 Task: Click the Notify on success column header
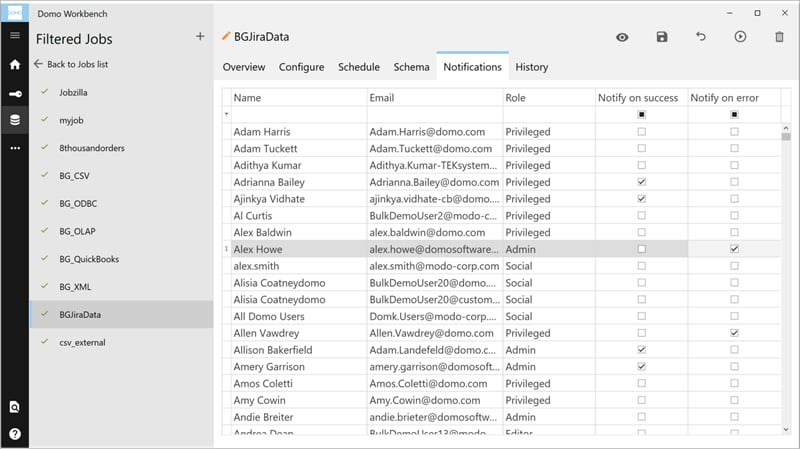[641, 97]
